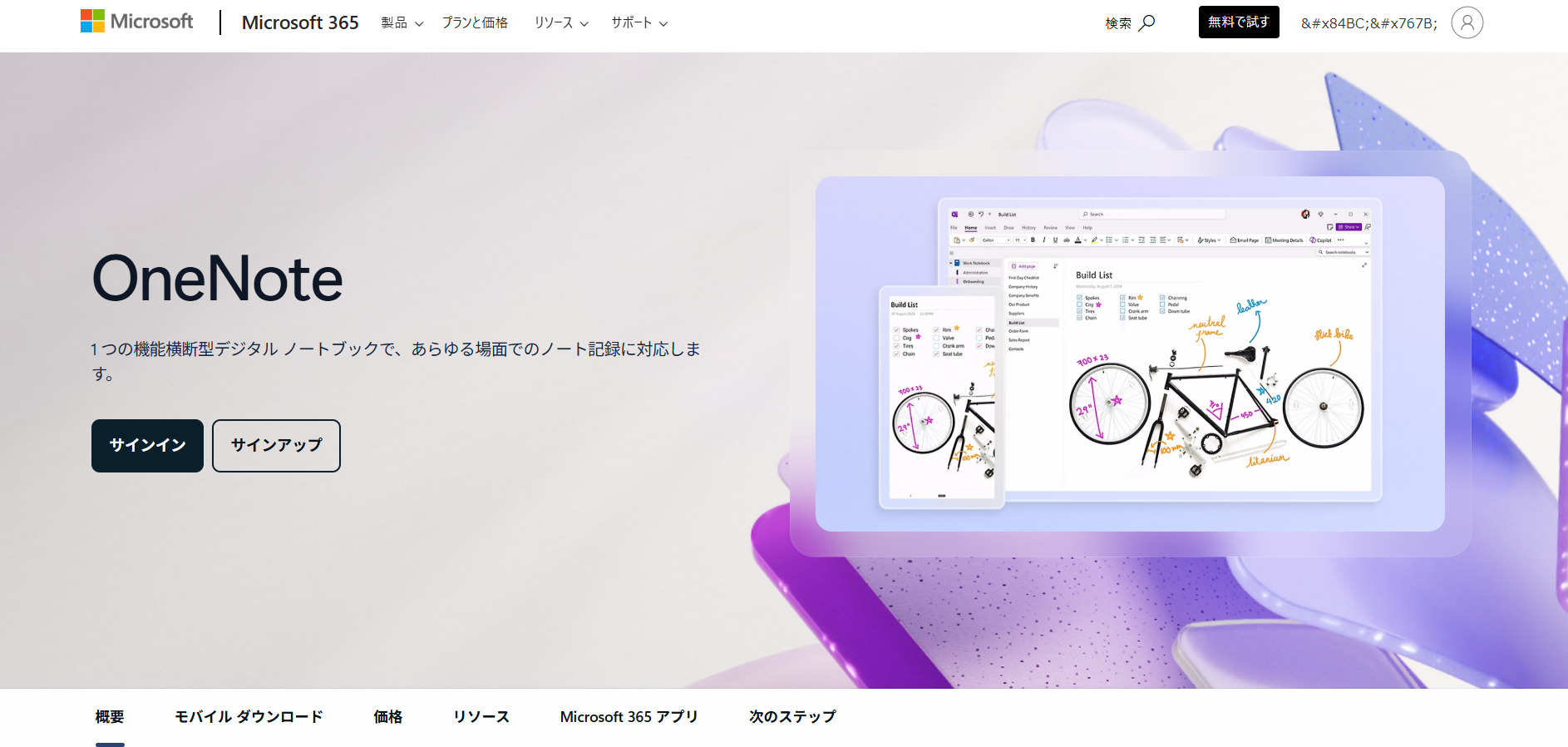This screenshot has height=747, width=1568.
Task: Click the OneNote hero screenshot image
Action: [x=1131, y=354]
